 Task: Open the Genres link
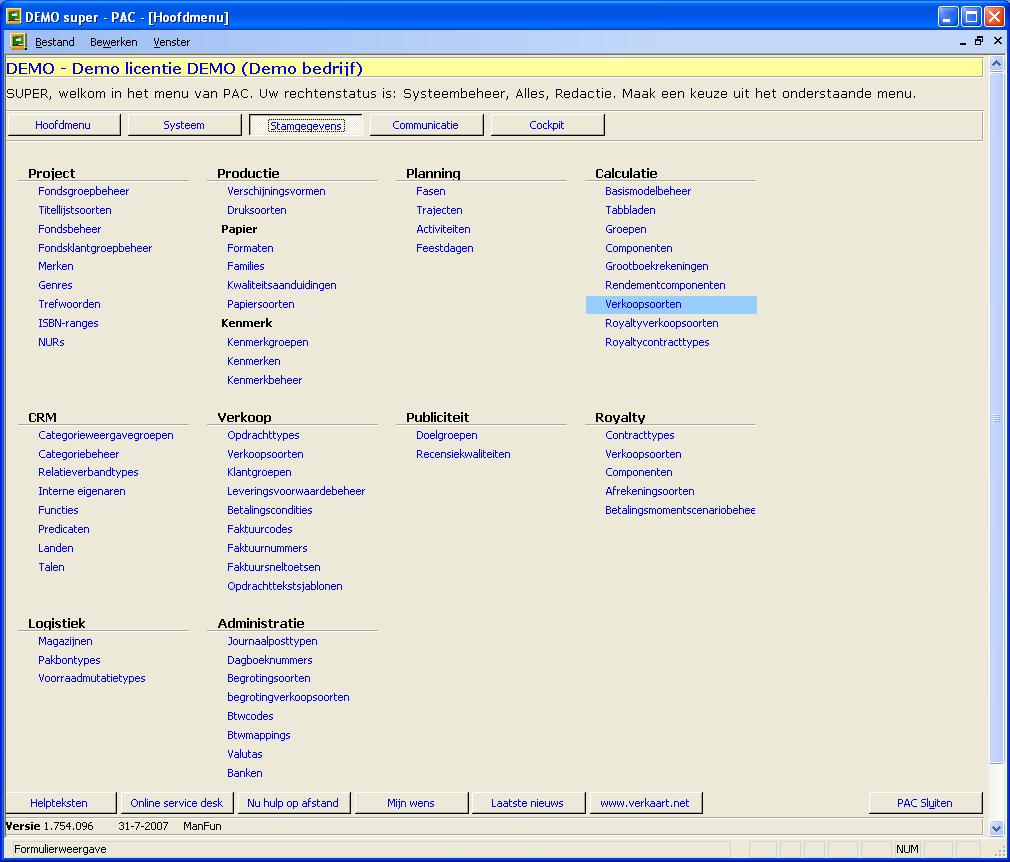(x=55, y=285)
